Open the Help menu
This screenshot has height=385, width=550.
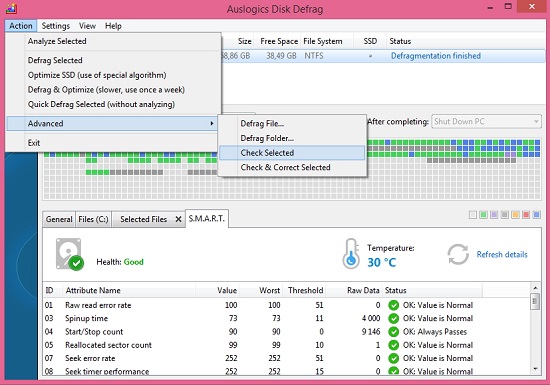(113, 26)
